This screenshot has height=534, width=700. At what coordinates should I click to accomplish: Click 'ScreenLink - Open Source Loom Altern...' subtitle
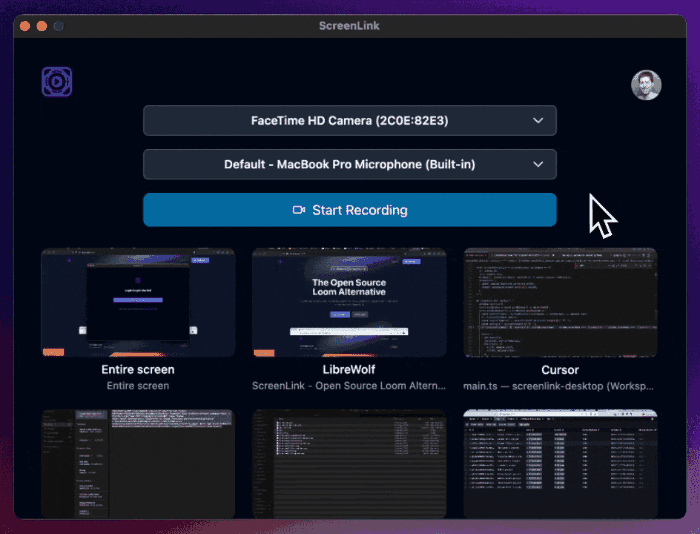[349, 386]
